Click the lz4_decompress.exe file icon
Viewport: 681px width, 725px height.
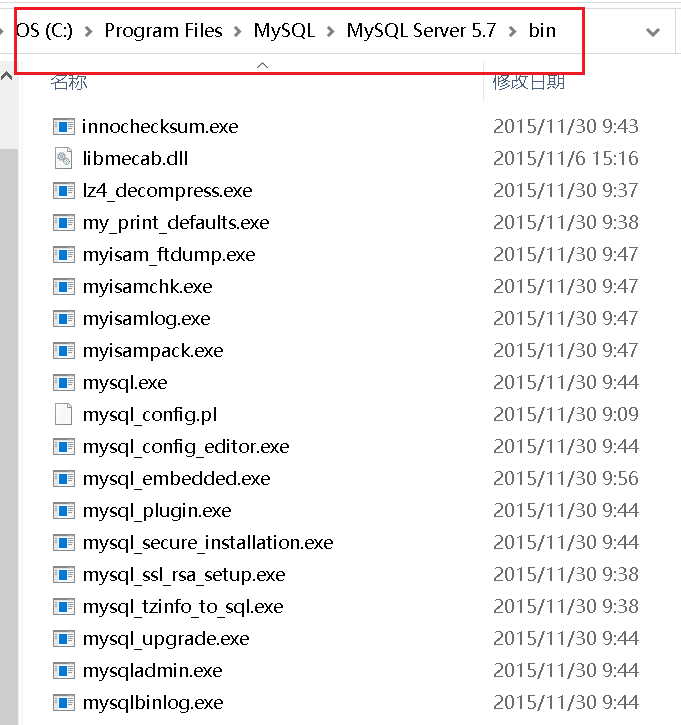pyautogui.click(x=64, y=190)
